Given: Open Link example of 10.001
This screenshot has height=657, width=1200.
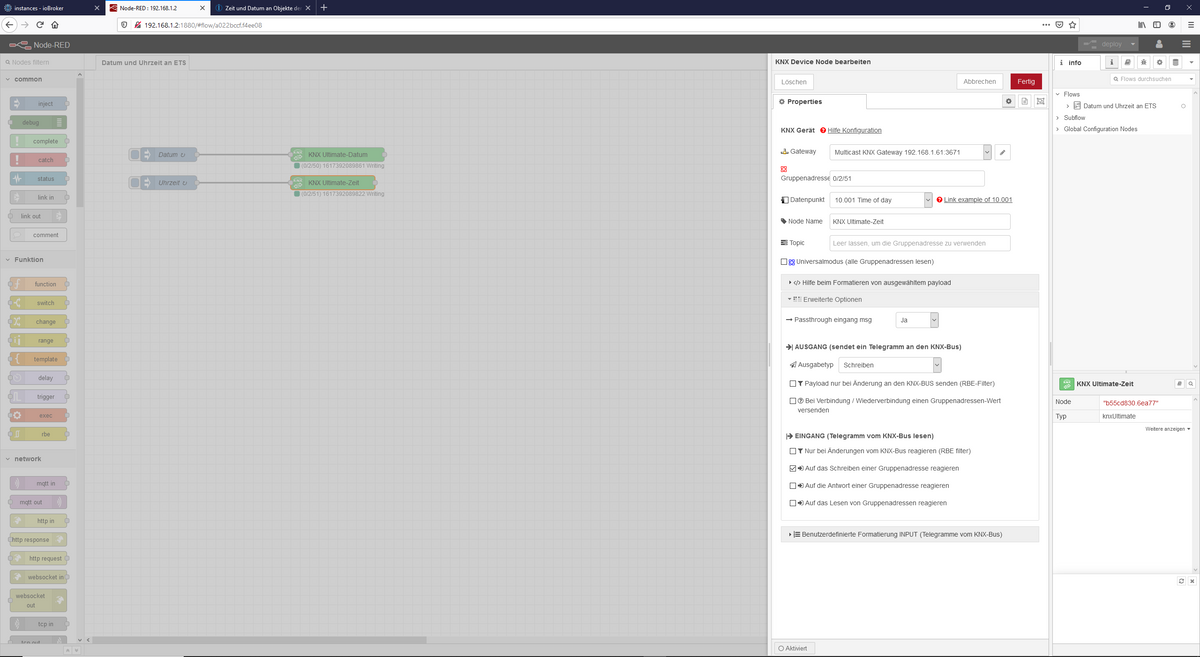Looking at the screenshot, I should click(978, 200).
